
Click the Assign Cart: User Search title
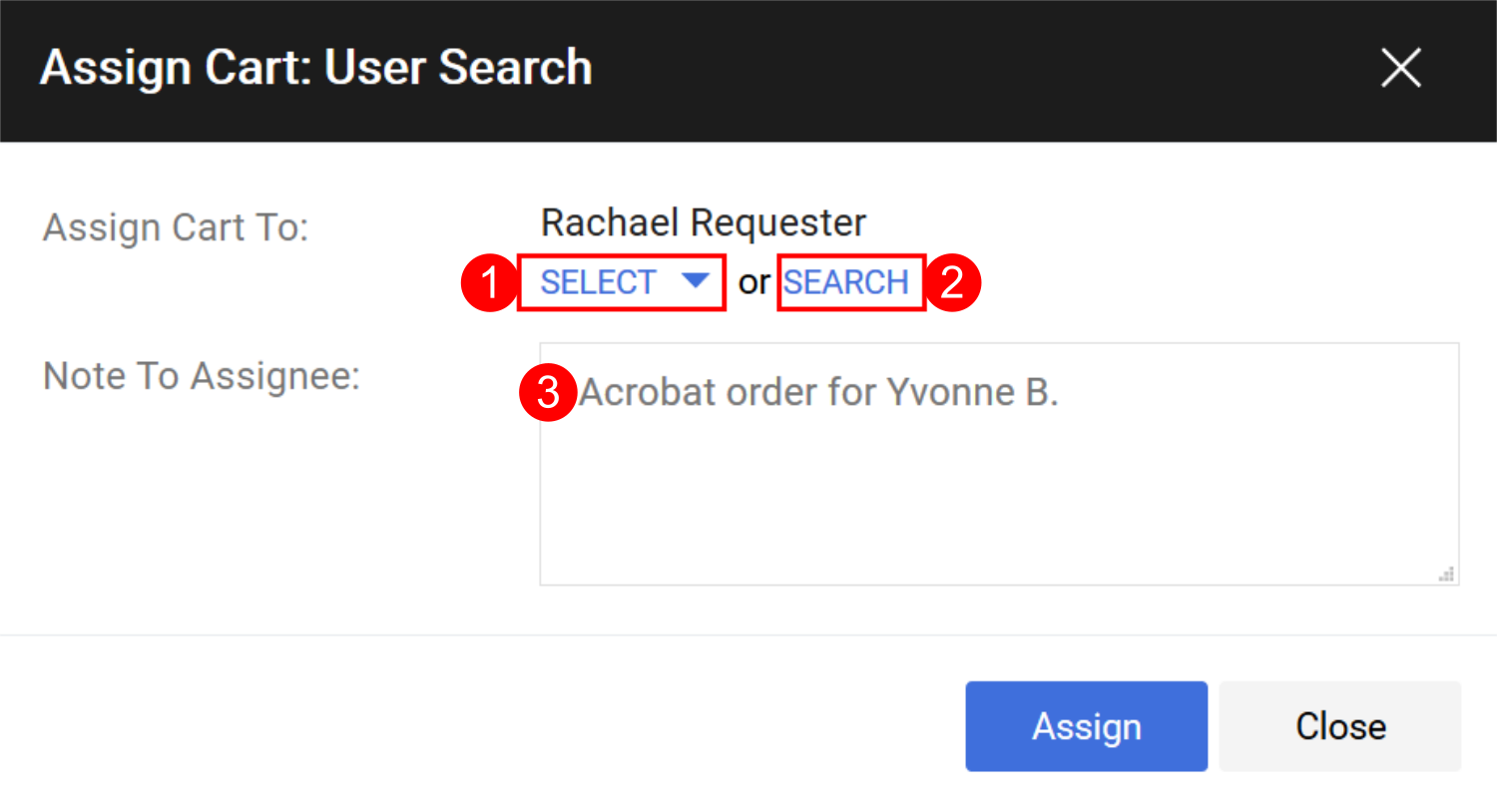pos(316,68)
